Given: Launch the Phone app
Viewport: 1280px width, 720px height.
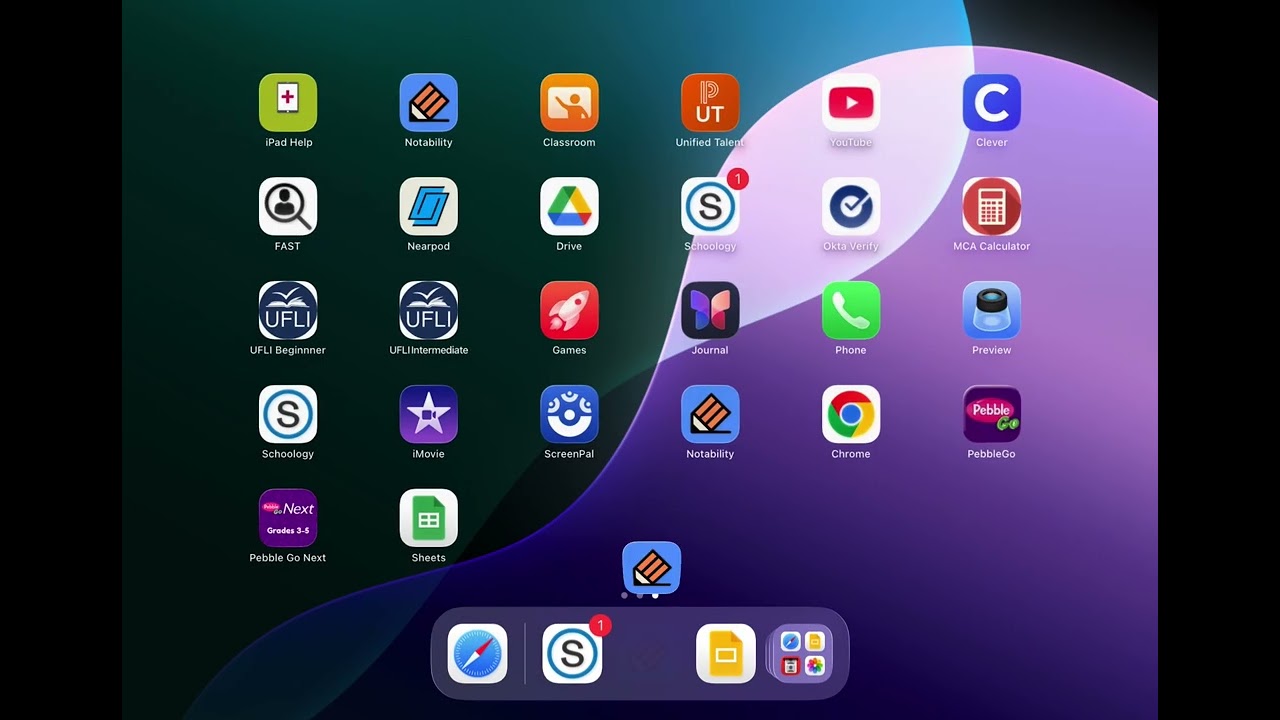Looking at the screenshot, I should tap(851, 311).
